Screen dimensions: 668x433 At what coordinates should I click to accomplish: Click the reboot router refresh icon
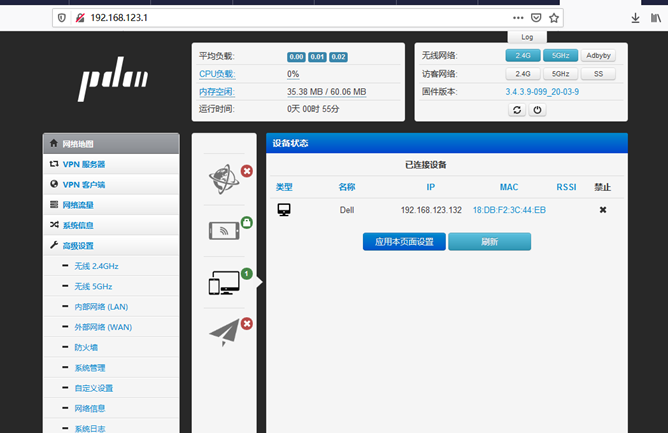click(517, 110)
